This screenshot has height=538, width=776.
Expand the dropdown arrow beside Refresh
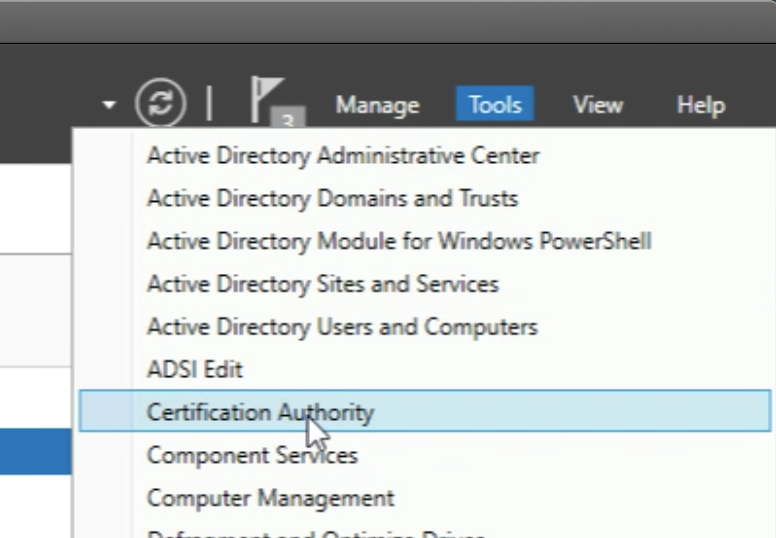(109, 105)
